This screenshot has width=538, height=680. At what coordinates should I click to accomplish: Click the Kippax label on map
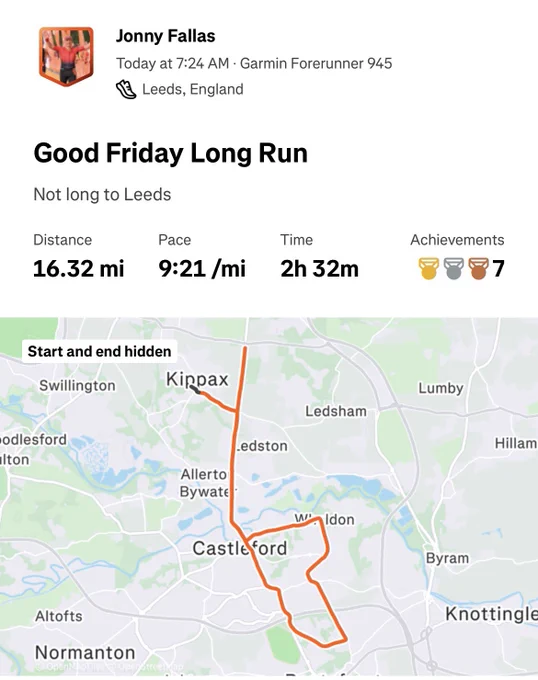tap(197, 379)
